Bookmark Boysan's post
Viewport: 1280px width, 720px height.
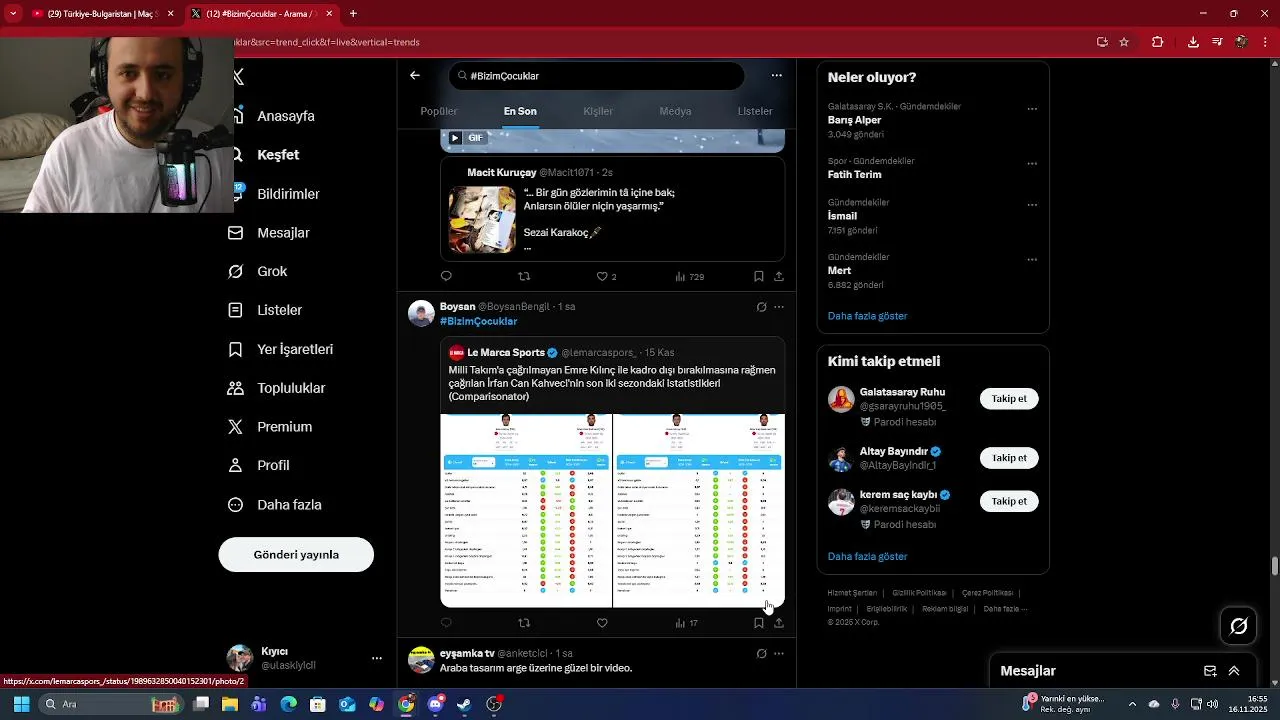click(758, 623)
